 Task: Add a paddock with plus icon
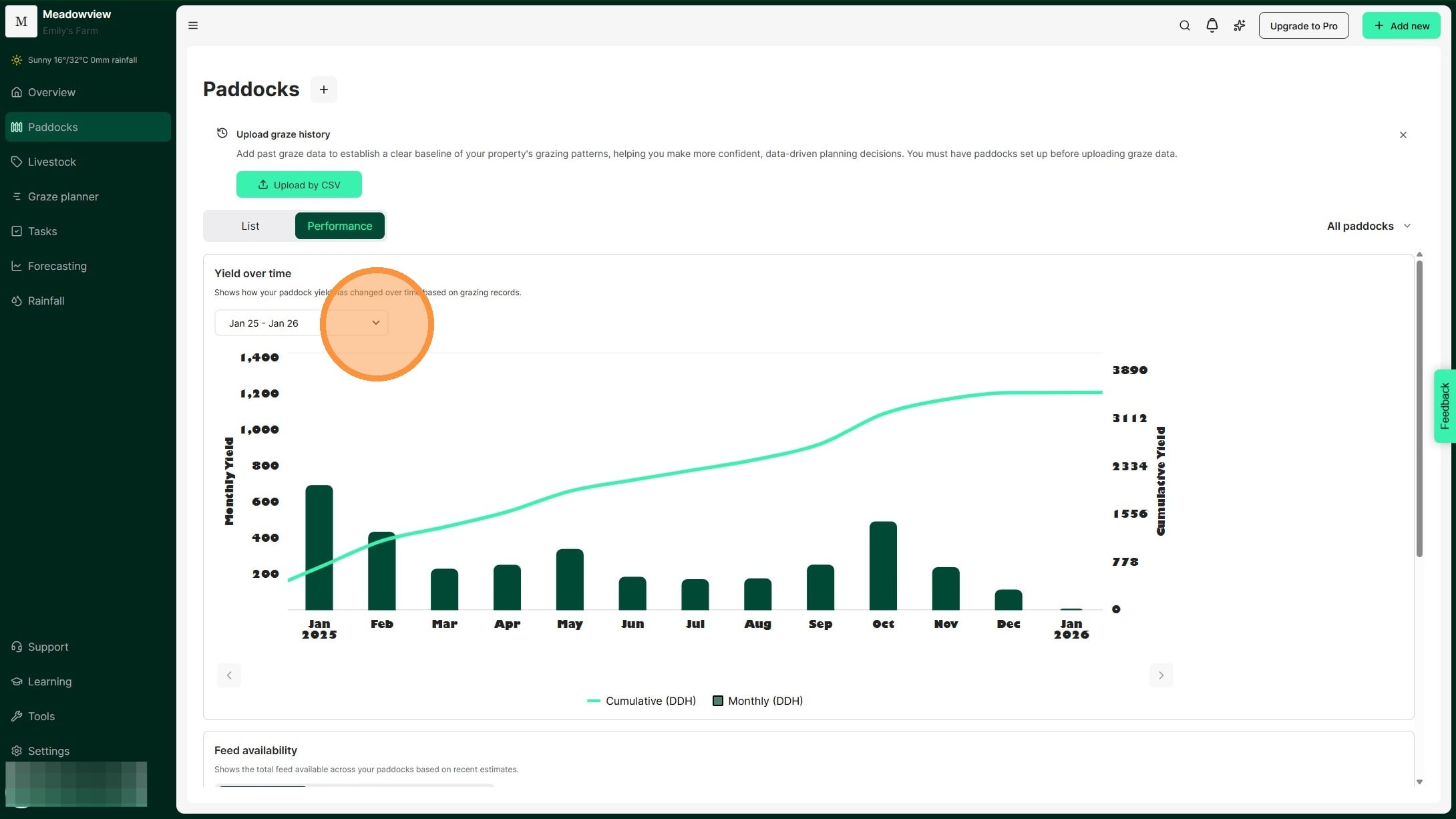point(323,90)
